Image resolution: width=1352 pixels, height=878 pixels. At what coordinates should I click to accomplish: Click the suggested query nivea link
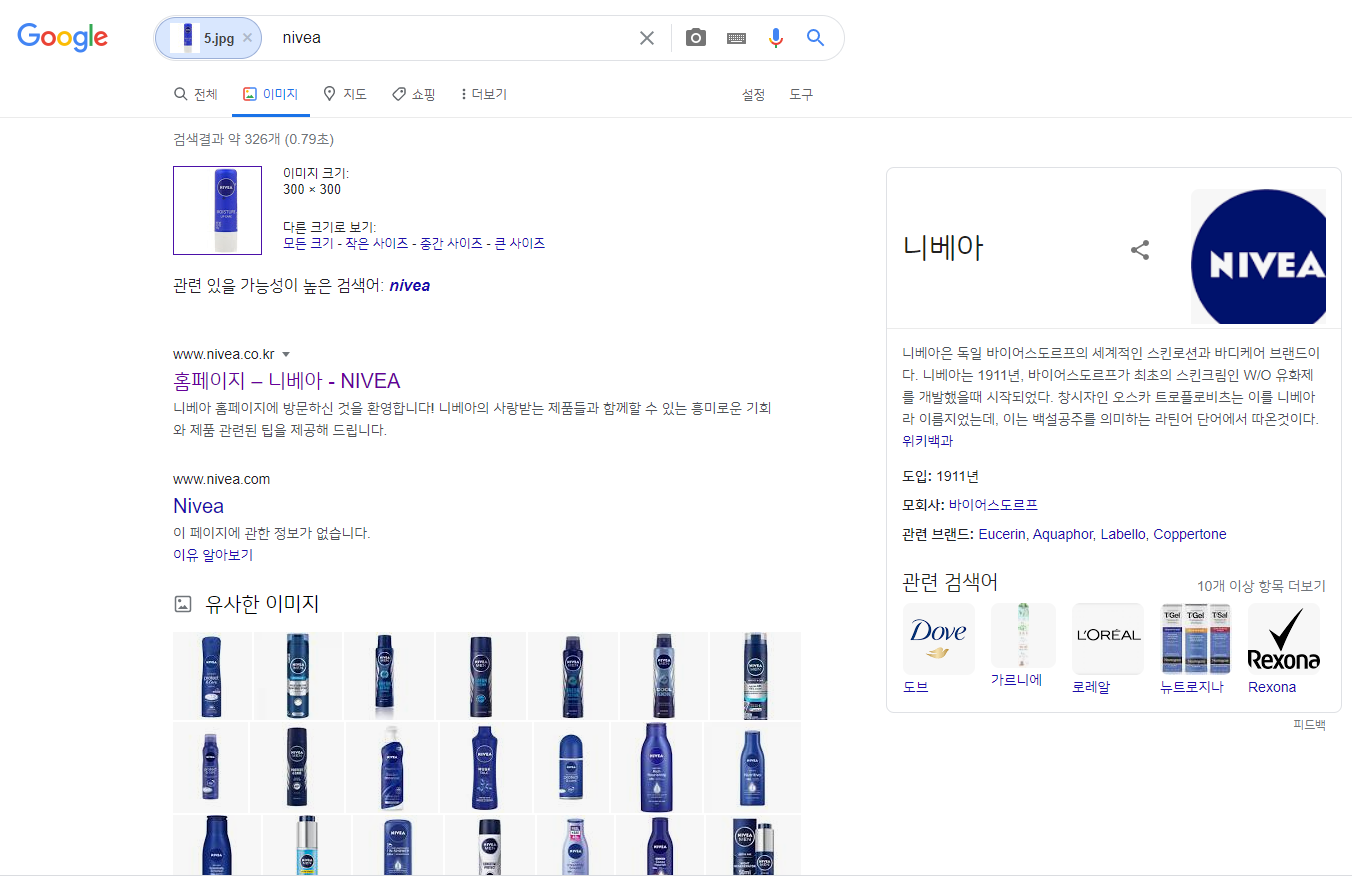click(410, 285)
